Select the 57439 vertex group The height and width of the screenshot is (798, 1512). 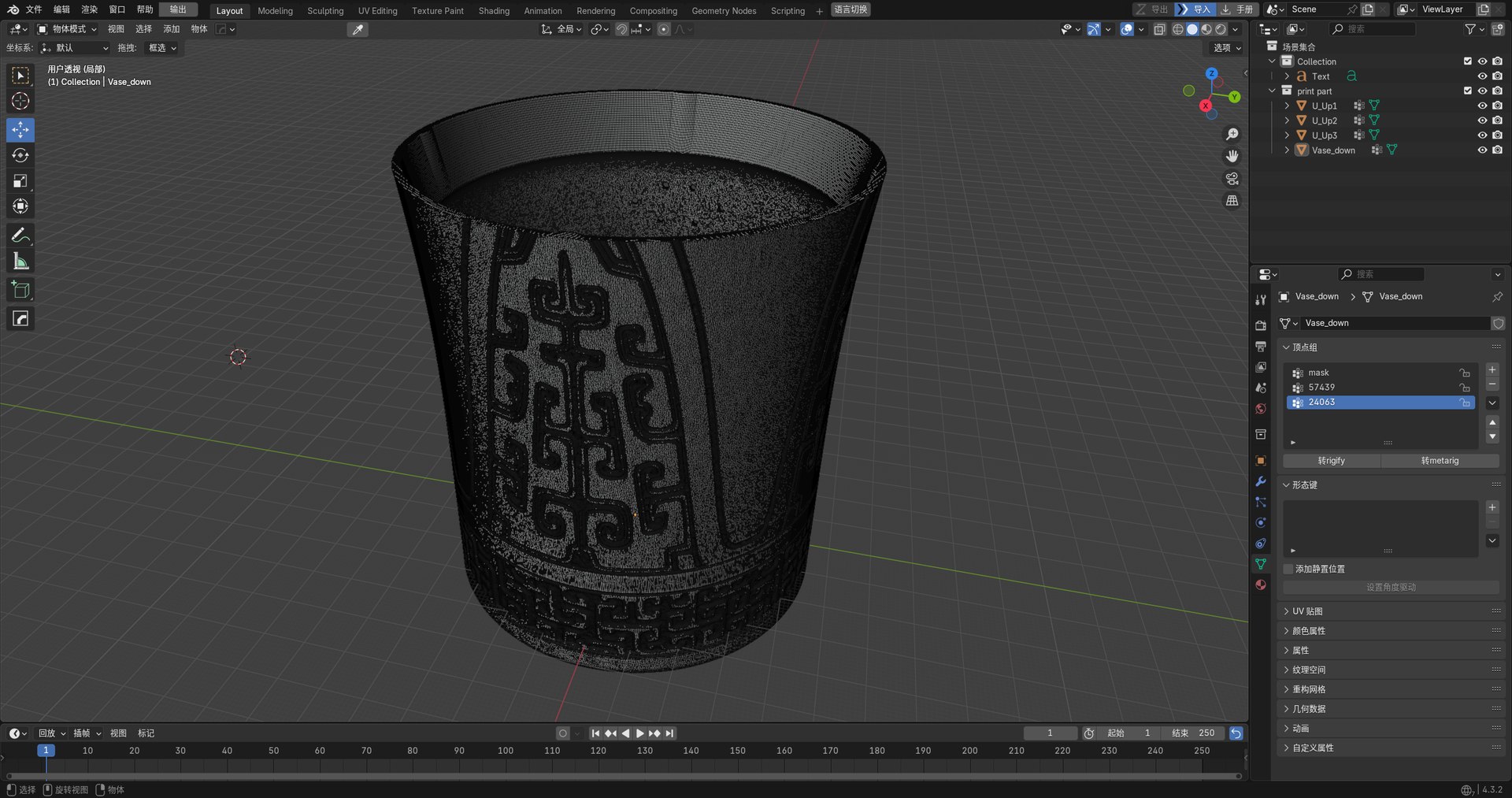1382,388
